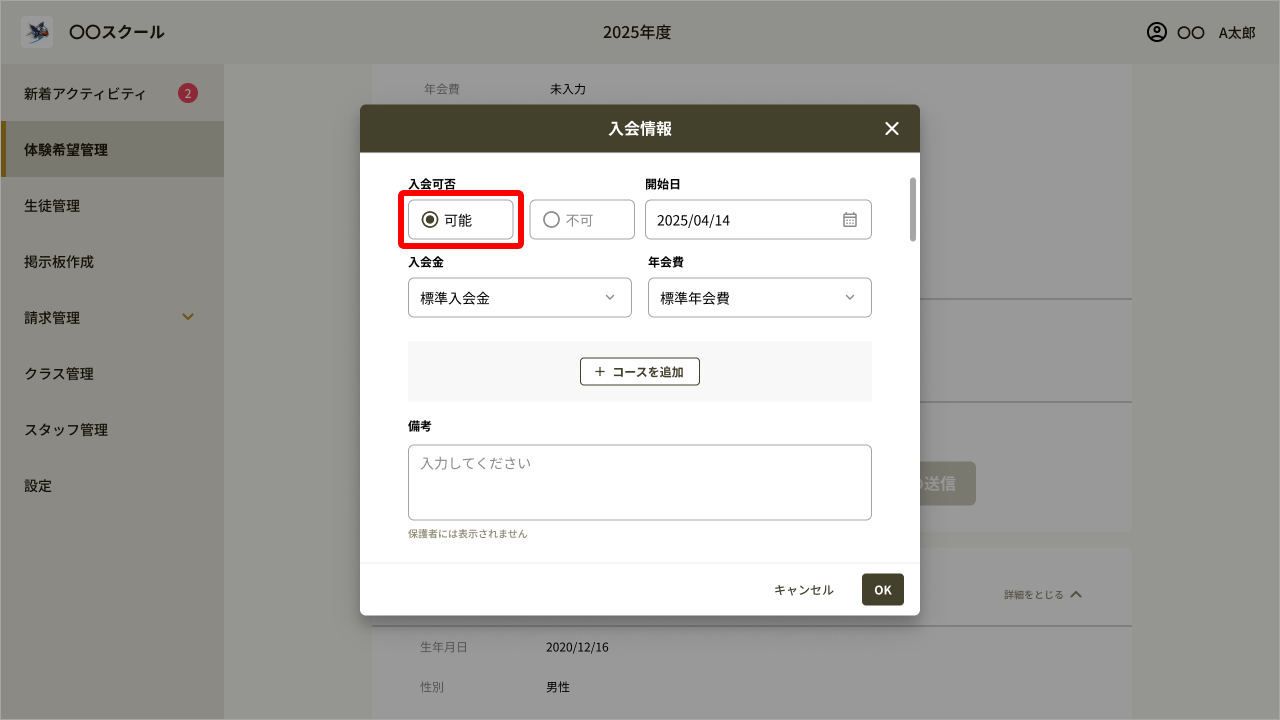Open 設定 from the sidebar
The width and height of the screenshot is (1280, 720).
click(x=37, y=485)
